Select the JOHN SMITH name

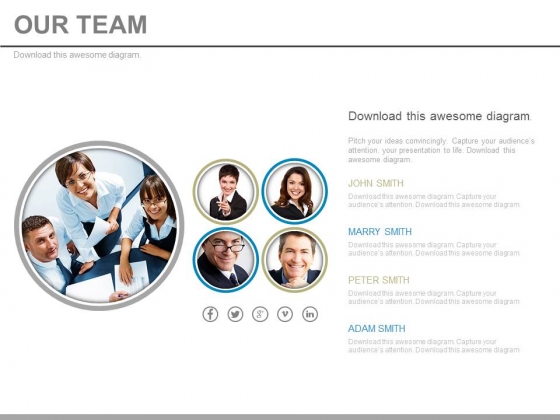click(376, 183)
